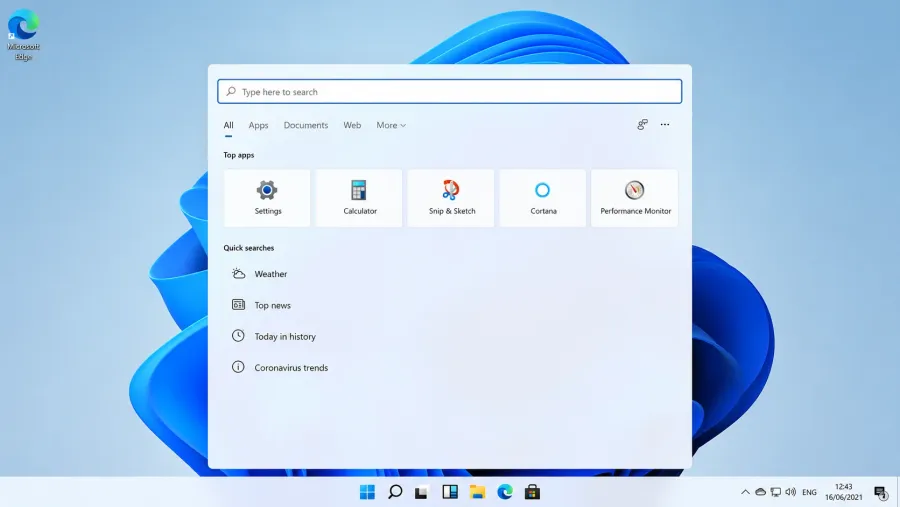The image size is (900, 507).
Task: Switch to the Documents tab
Action: pos(306,125)
